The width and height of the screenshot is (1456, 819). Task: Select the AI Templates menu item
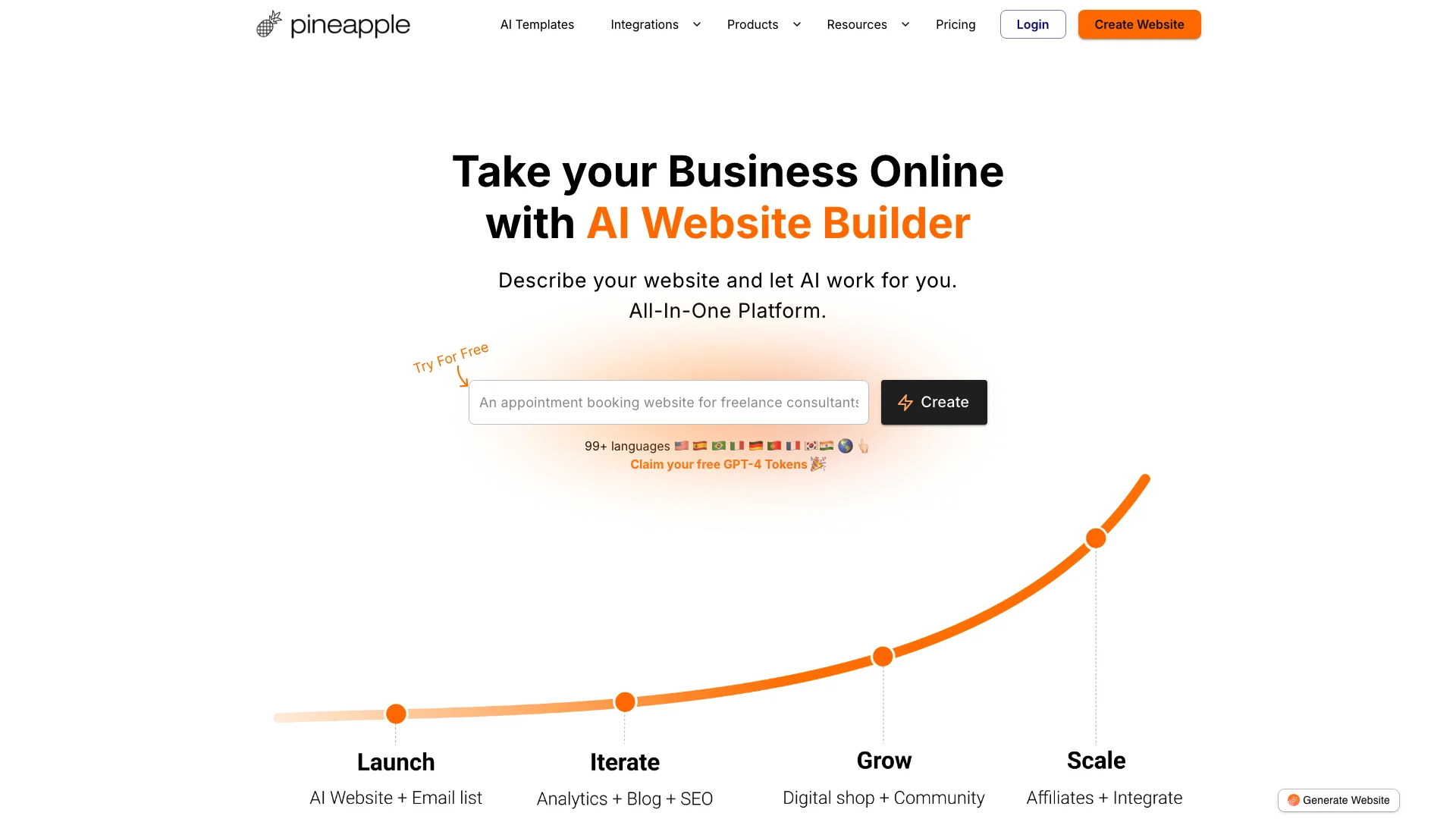[536, 24]
